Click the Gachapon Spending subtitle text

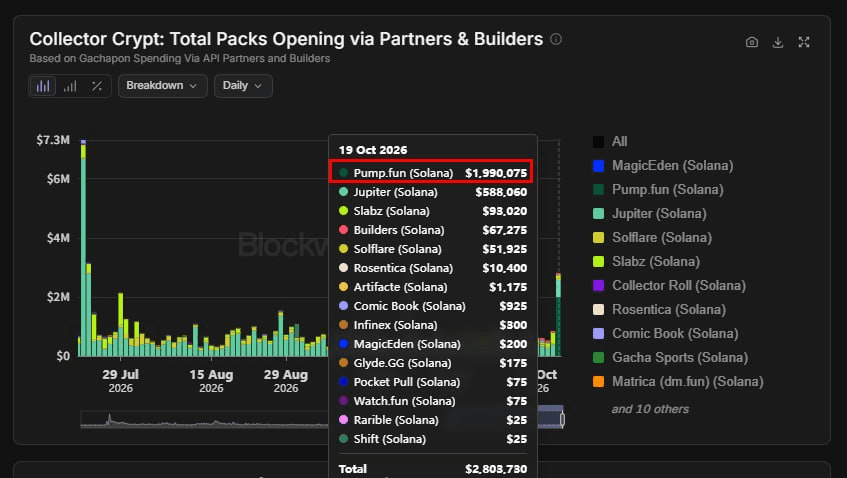click(x=179, y=58)
